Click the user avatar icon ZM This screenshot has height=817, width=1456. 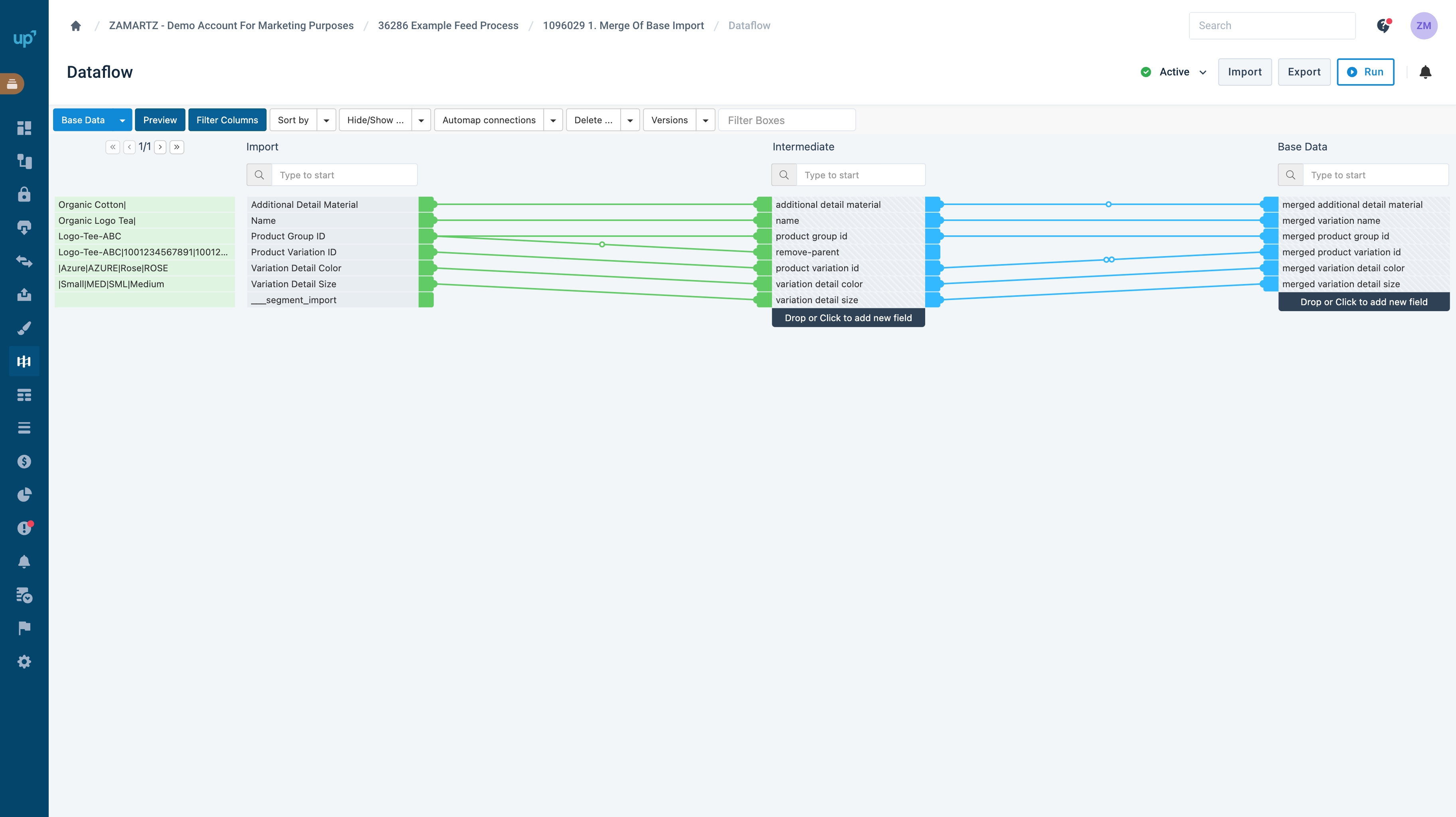1424,25
